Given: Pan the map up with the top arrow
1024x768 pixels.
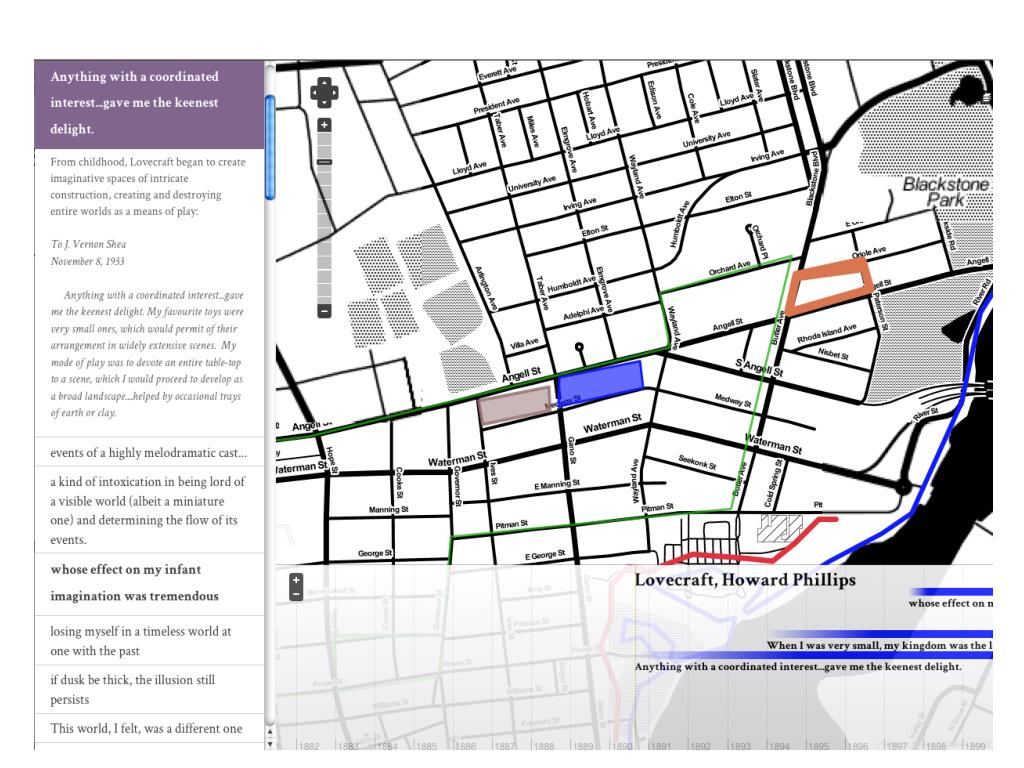Looking at the screenshot, I should coord(325,82).
